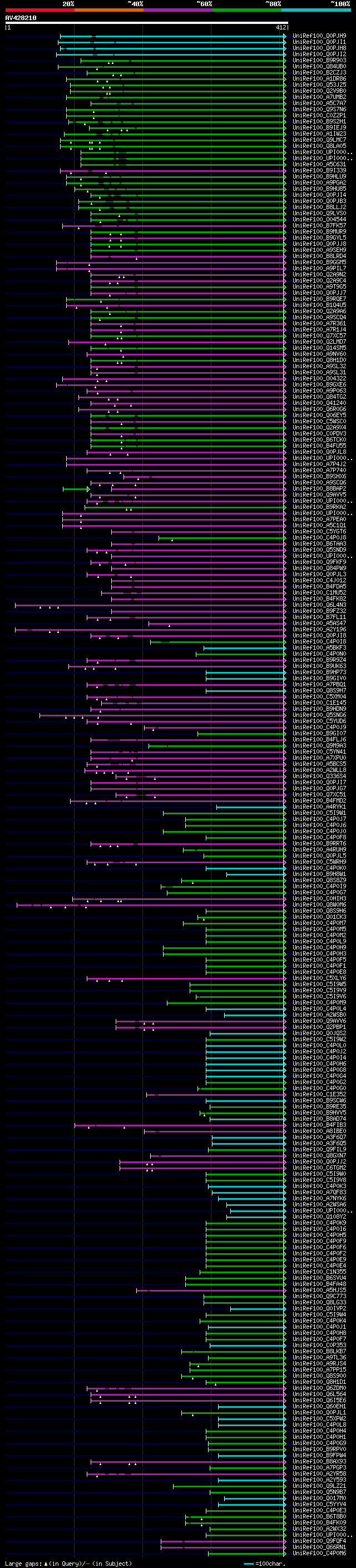
Task: Click green alignment bar for UniRef100_Q84UB0
Action: [x=172, y=66]
